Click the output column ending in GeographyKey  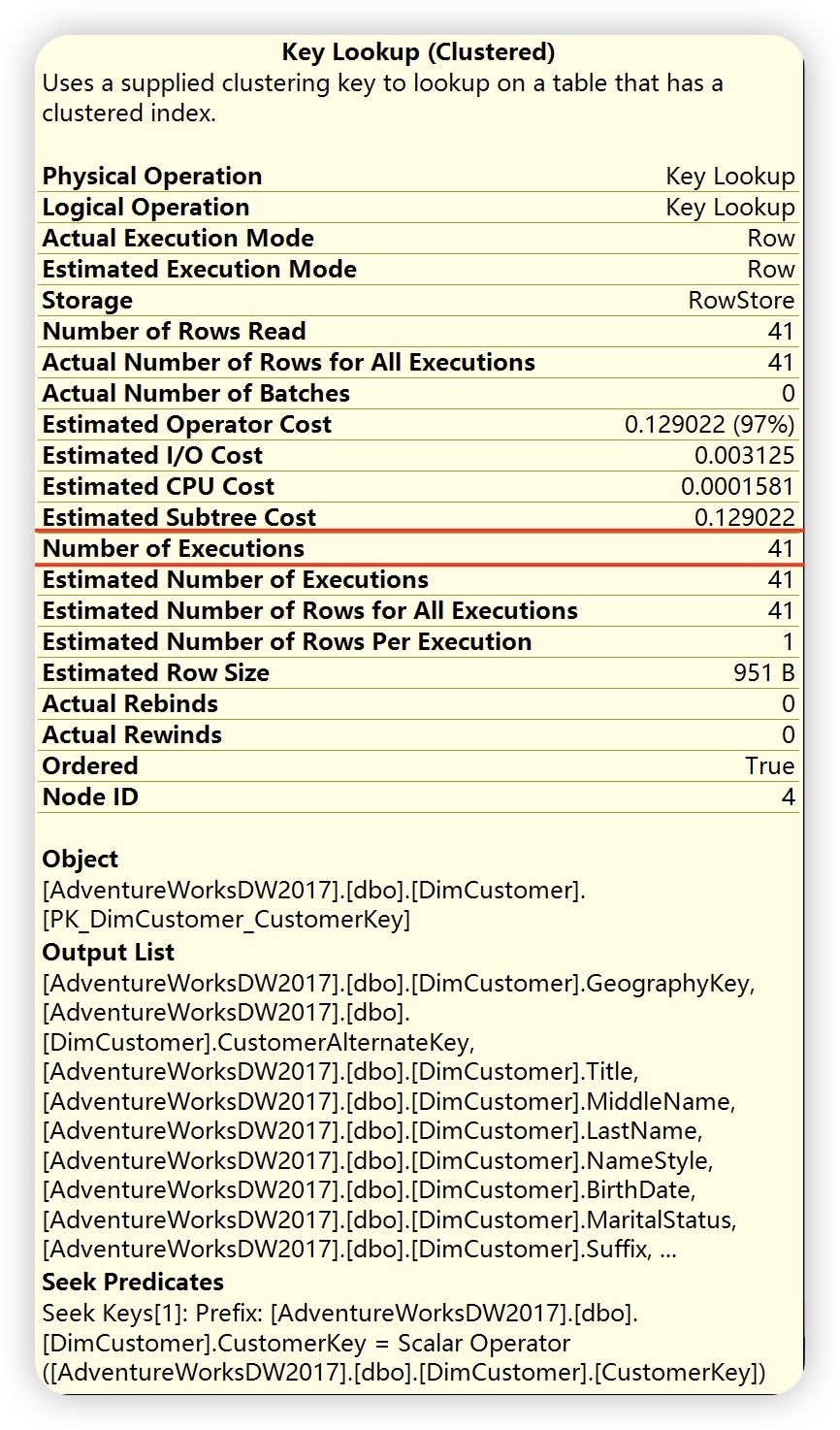click(x=399, y=984)
